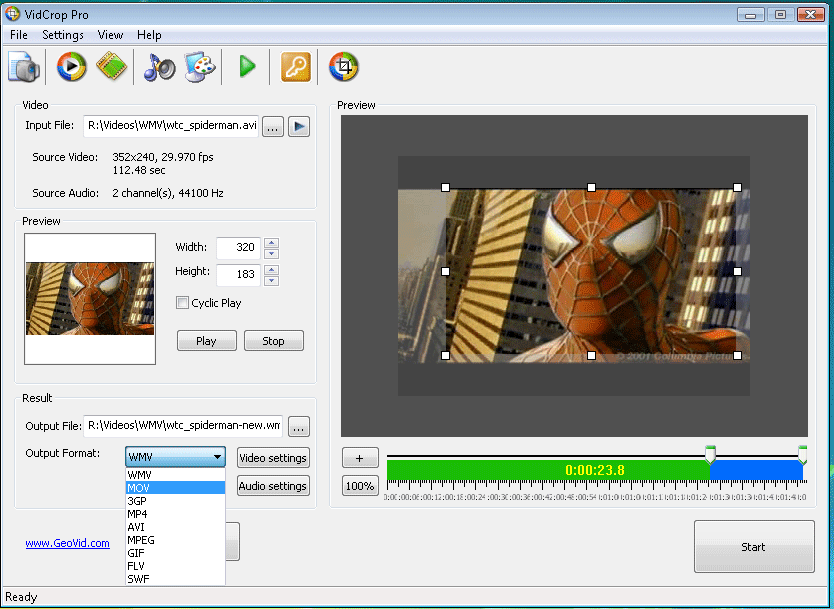Click the middle-right crop handle
This screenshot has height=609, width=834.
(x=737, y=271)
